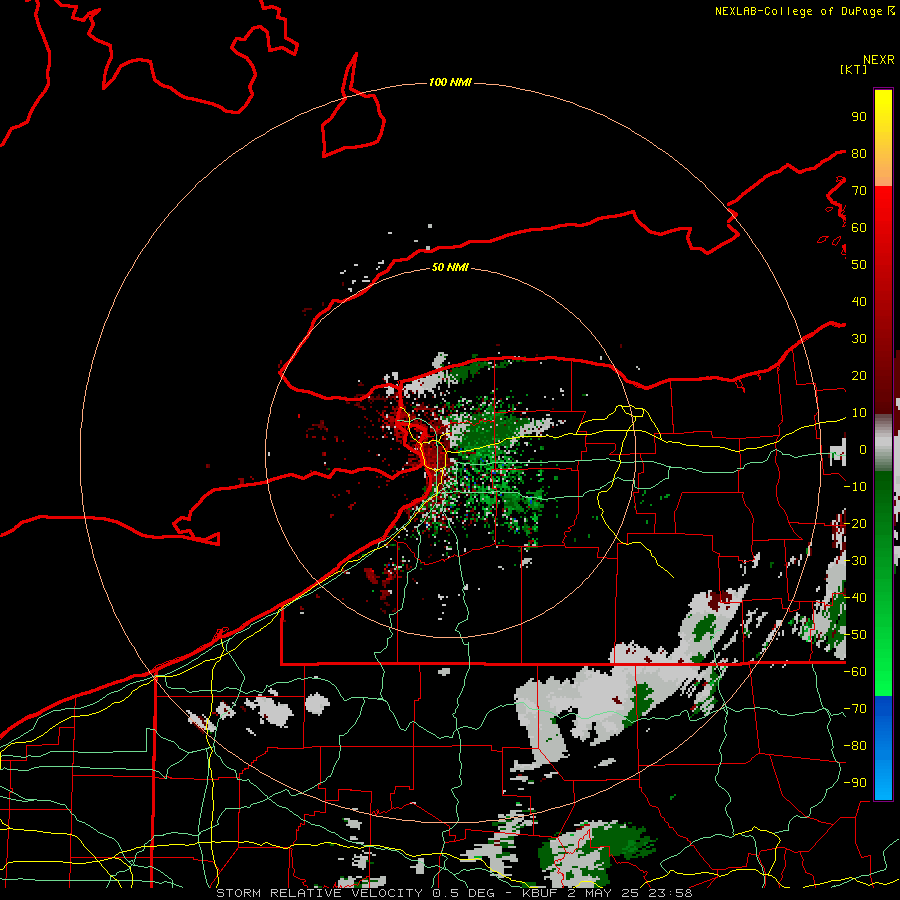Click the -20 value on the velocity scale

pyautogui.click(x=855, y=523)
